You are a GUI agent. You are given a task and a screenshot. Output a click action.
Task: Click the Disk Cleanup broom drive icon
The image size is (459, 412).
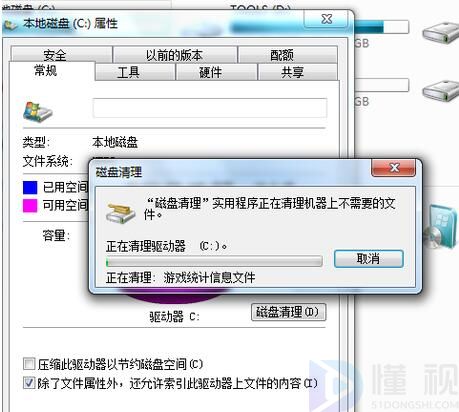tap(120, 213)
